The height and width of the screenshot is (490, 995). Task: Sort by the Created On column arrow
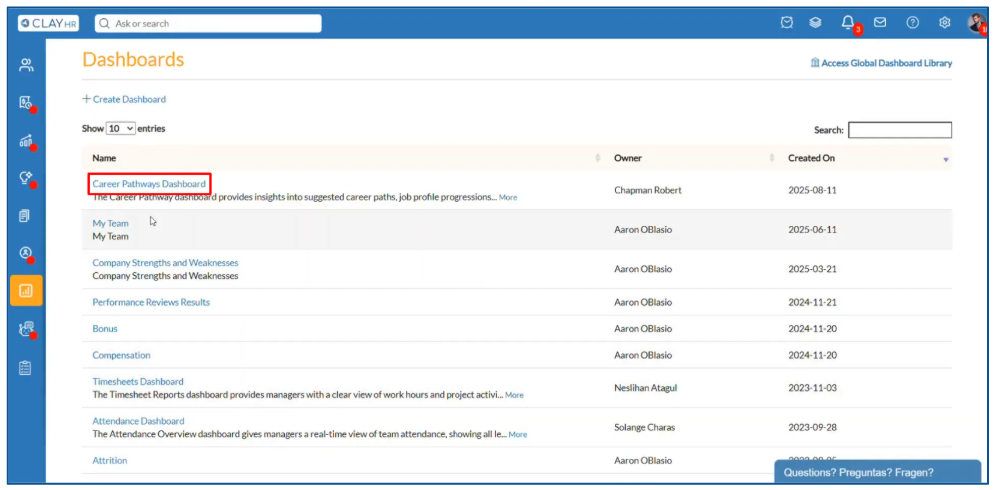(x=946, y=159)
